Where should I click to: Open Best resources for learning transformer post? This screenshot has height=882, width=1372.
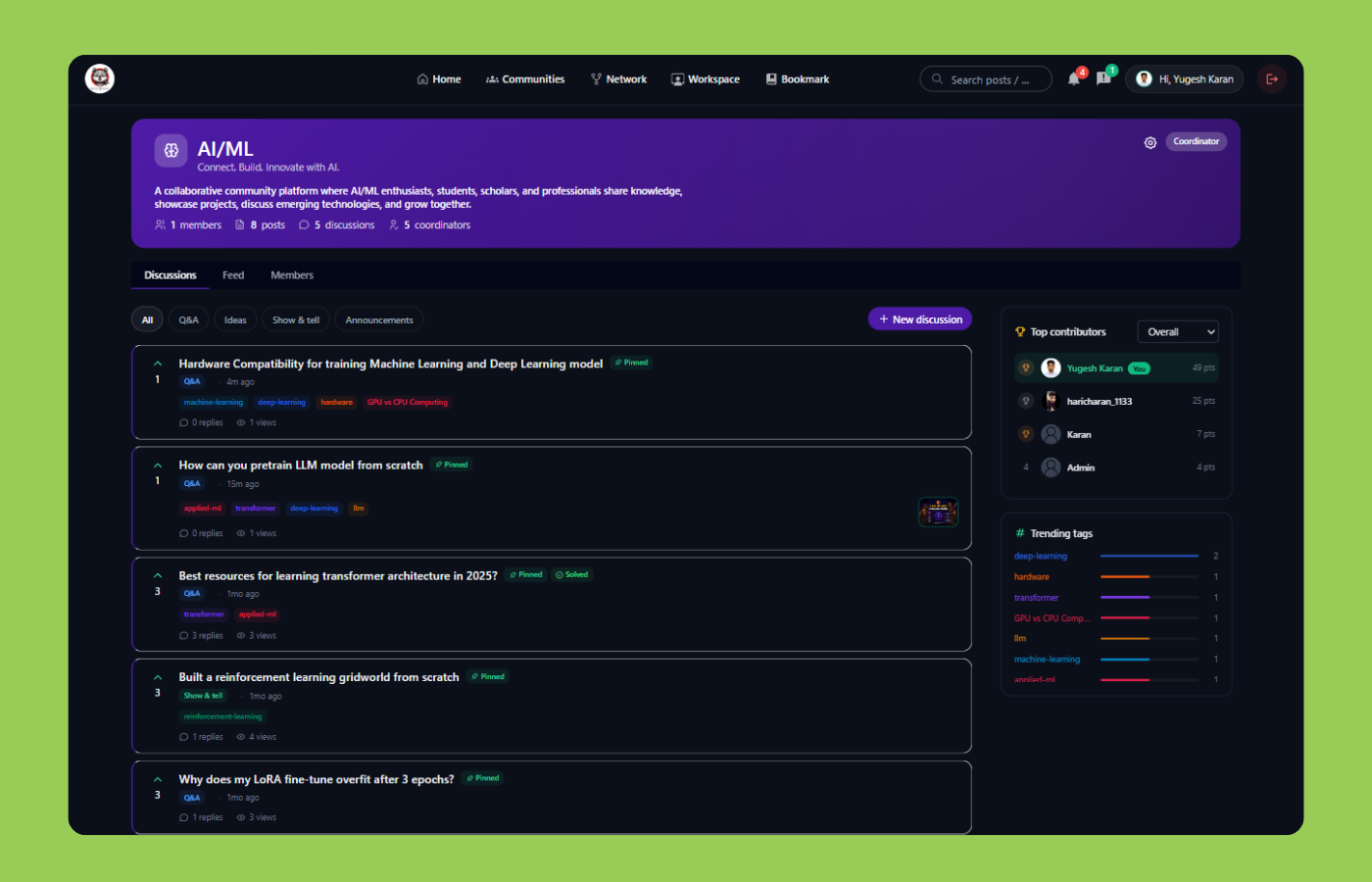[x=338, y=576]
